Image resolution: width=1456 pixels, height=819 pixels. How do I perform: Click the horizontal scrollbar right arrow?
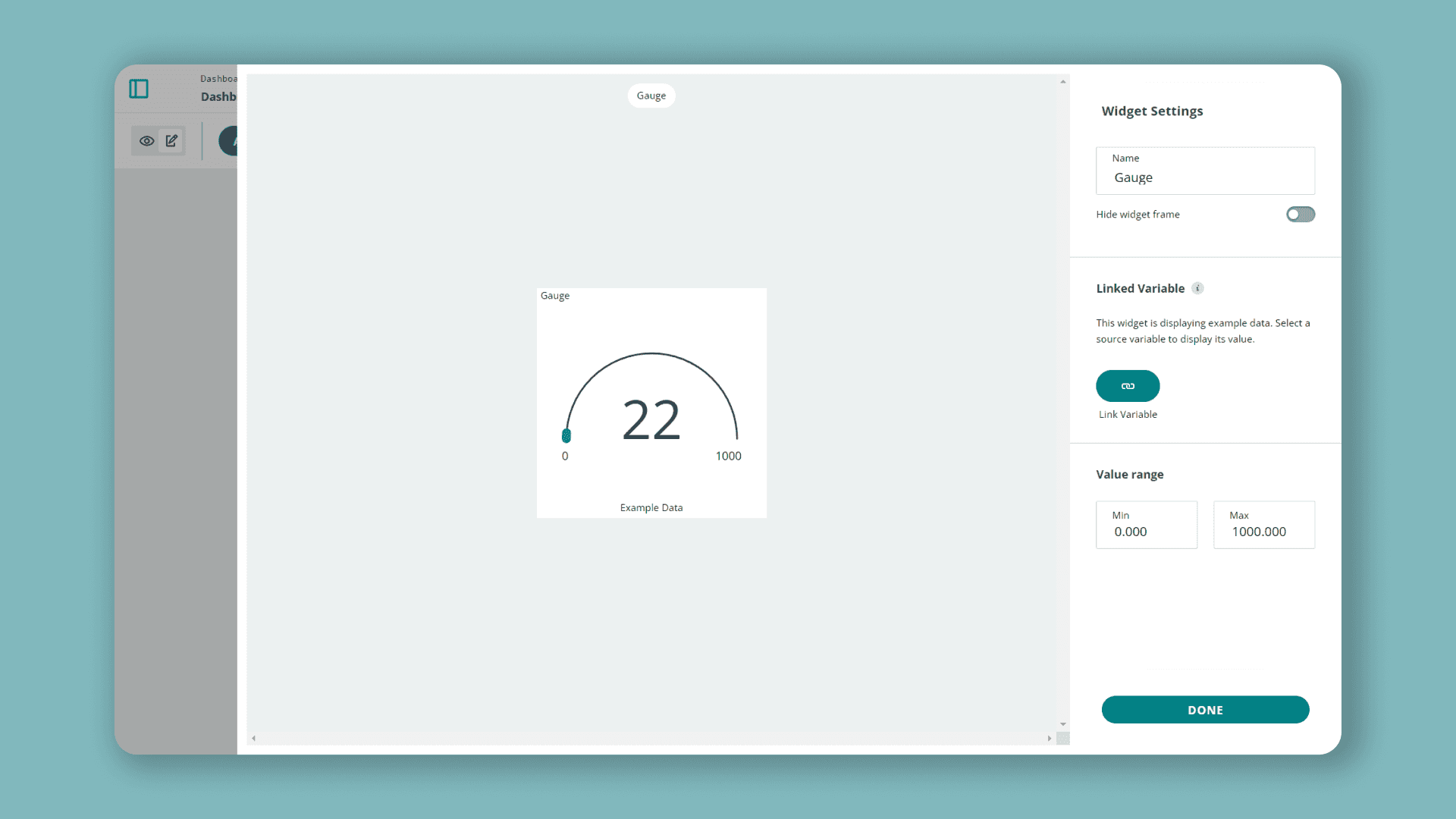pyautogui.click(x=1050, y=738)
